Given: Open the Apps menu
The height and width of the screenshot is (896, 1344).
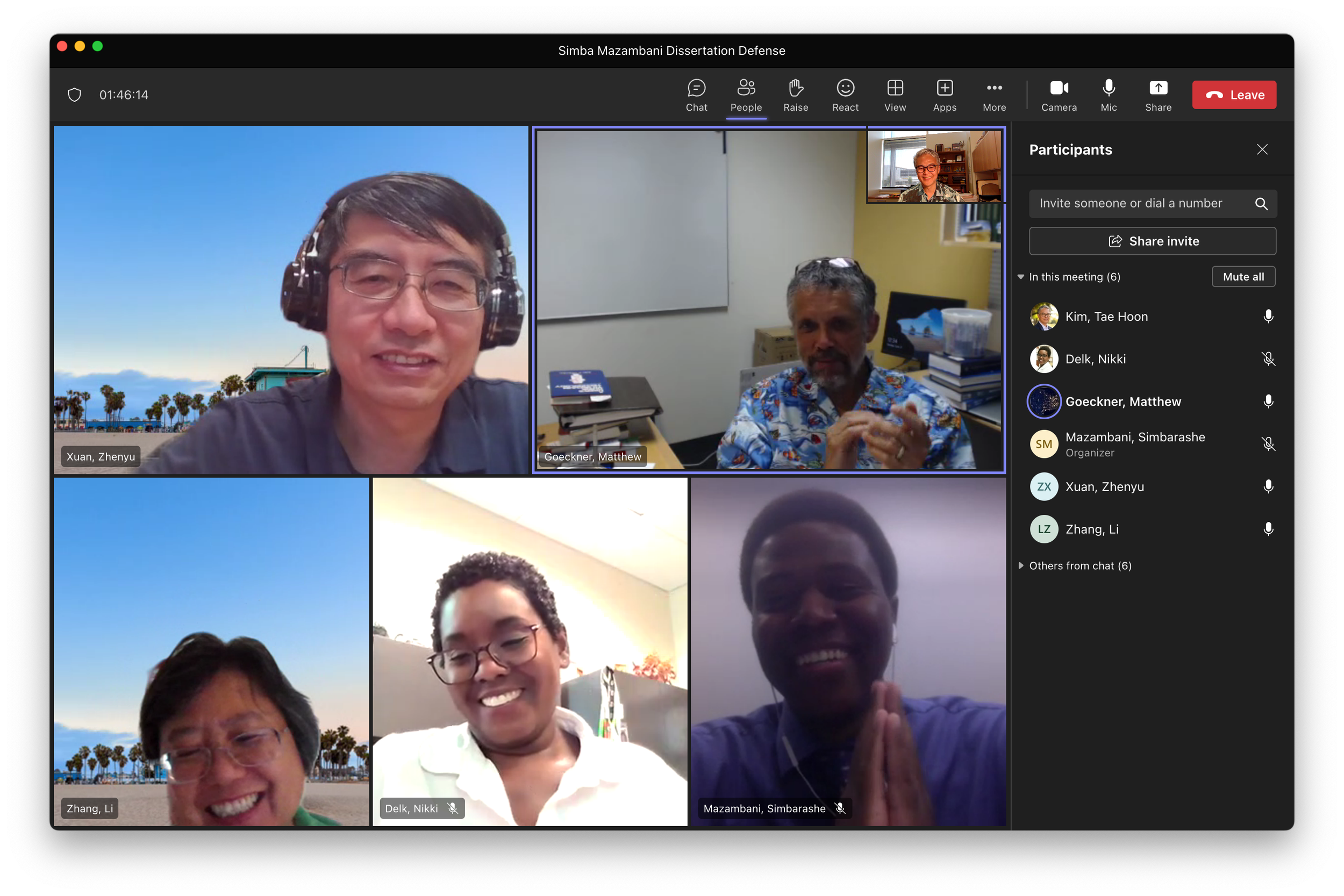Looking at the screenshot, I should 944,95.
